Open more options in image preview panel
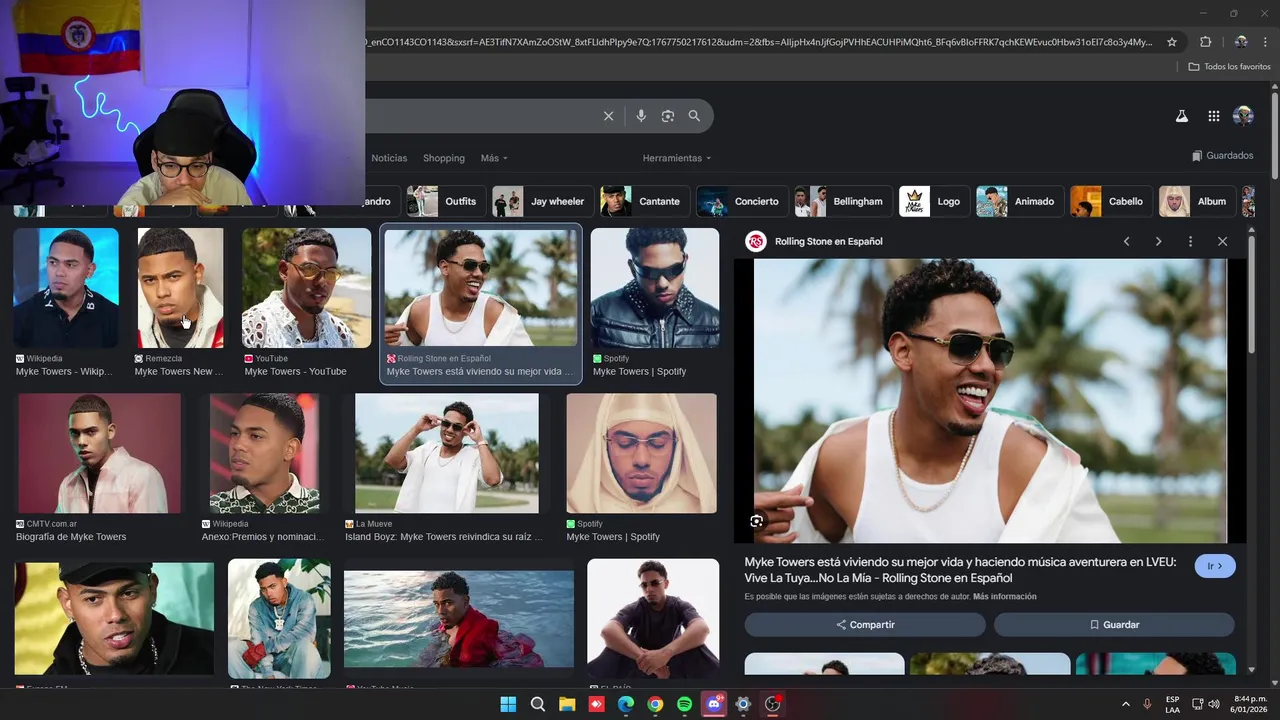The width and height of the screenshot is (1280, 720). 1190,242
